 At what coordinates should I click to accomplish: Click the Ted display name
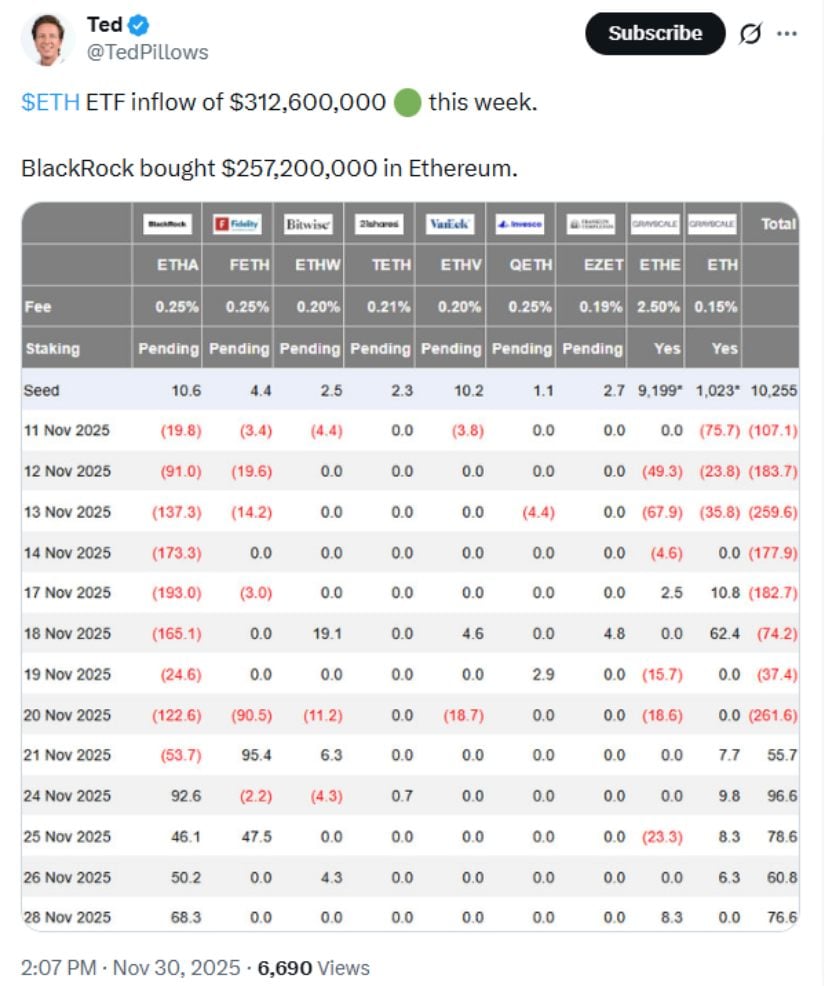pos(105,25)
